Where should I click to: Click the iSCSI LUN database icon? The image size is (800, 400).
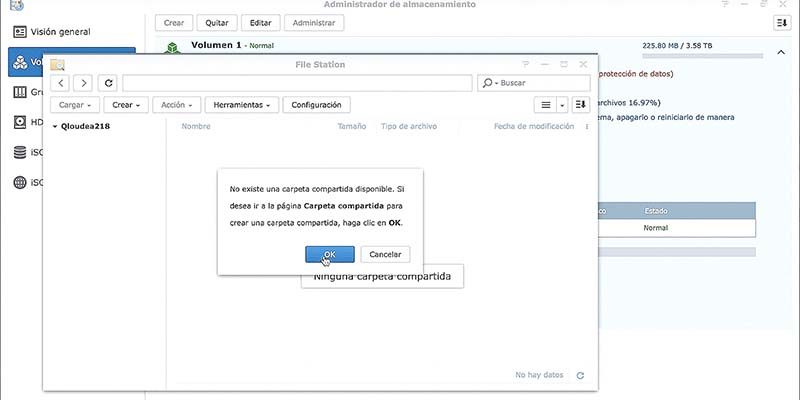coord(20,152)
